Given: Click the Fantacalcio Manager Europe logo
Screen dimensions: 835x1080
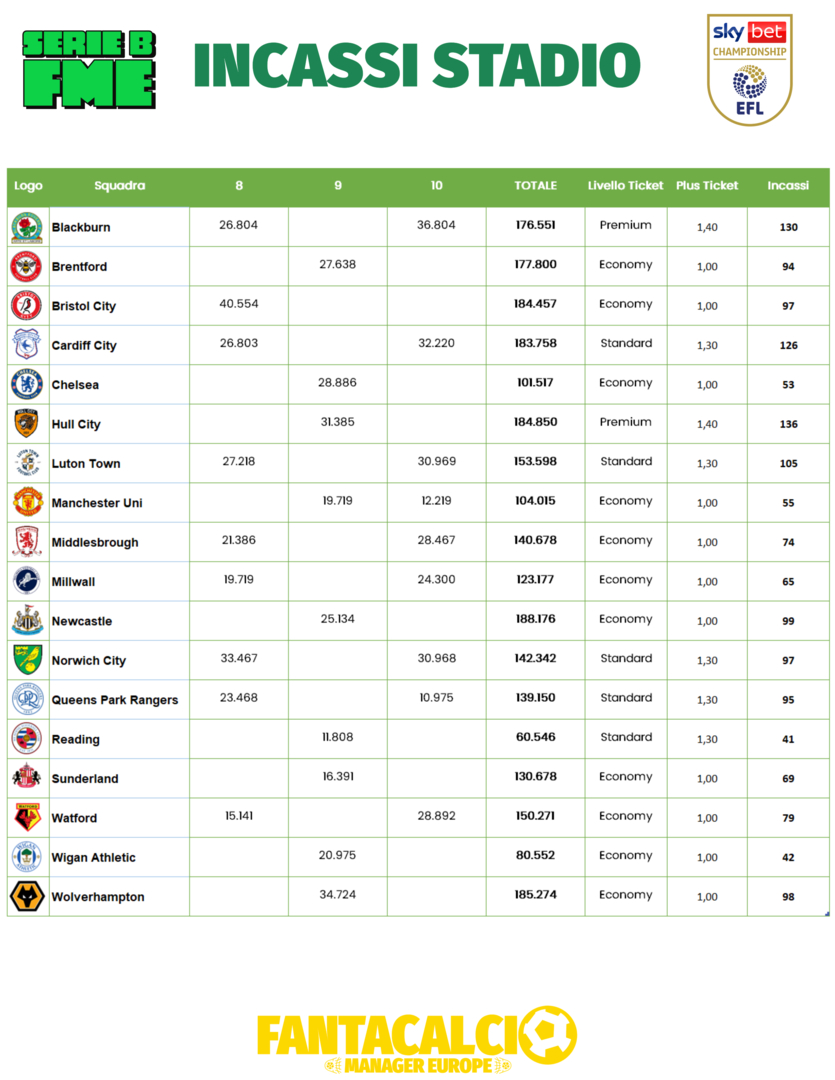Looking at the screenshot, I should (x=417, y=1040).
